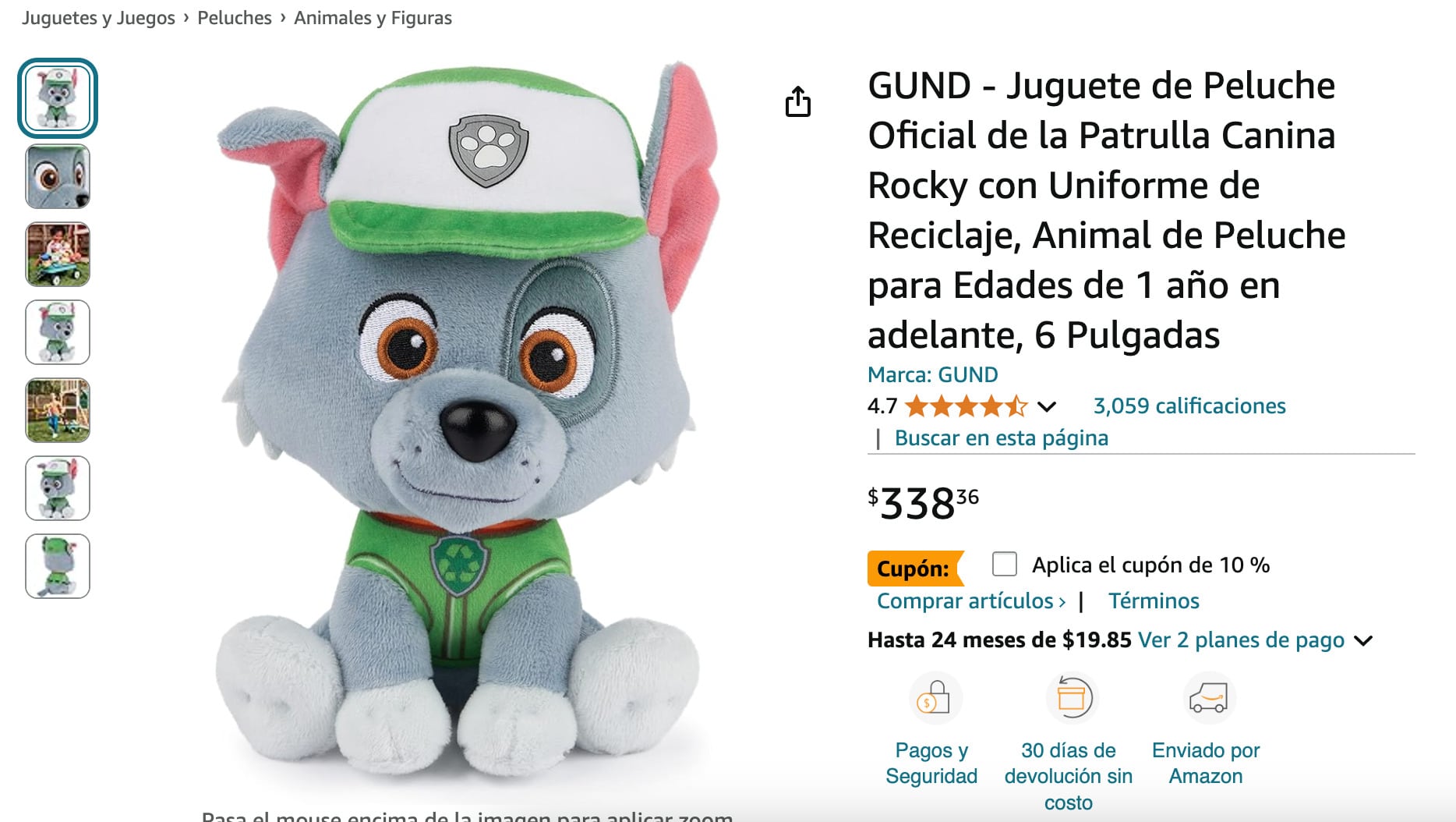Open Ver 2 planes de pago

tap(1241, 640)
